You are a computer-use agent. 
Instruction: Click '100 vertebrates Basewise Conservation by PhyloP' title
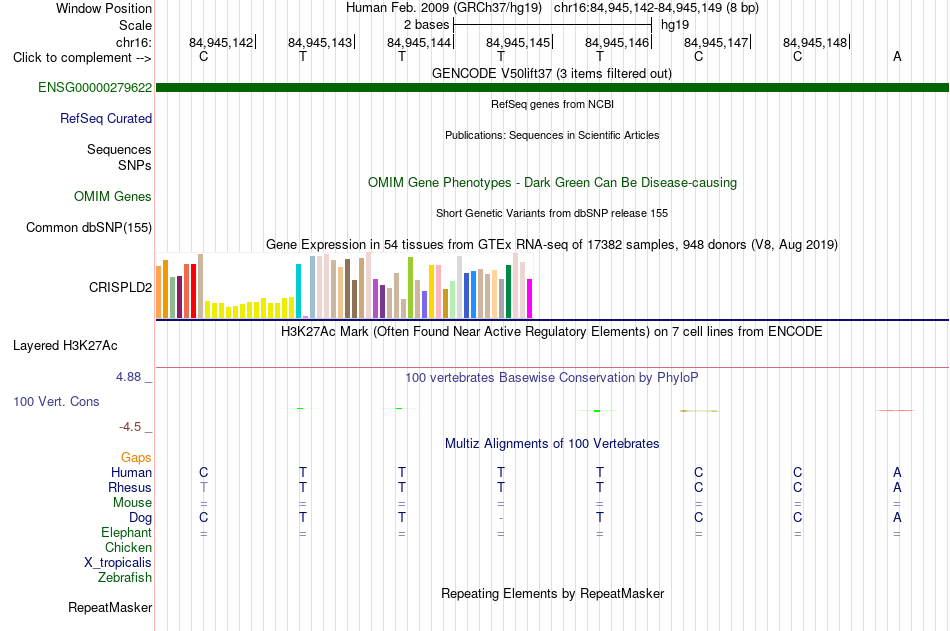(x=551, y=378)
